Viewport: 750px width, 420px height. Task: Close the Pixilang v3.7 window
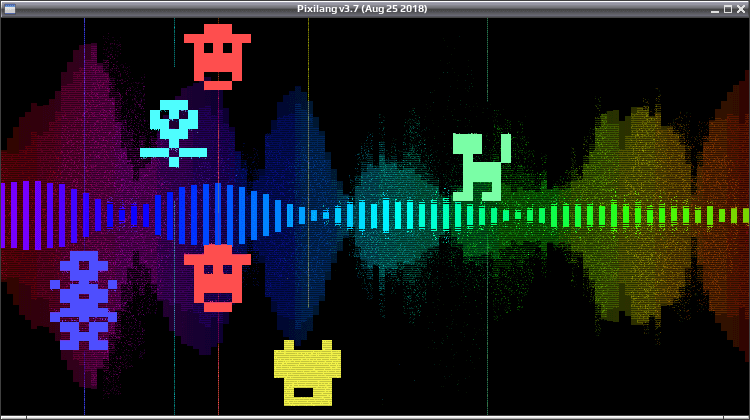pyautogui.click(x=741, y=9)
